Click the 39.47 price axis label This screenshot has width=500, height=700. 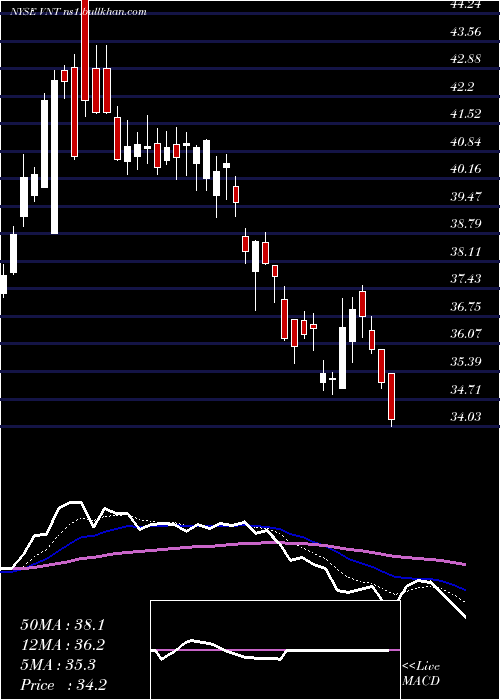(x=467, y=196)
